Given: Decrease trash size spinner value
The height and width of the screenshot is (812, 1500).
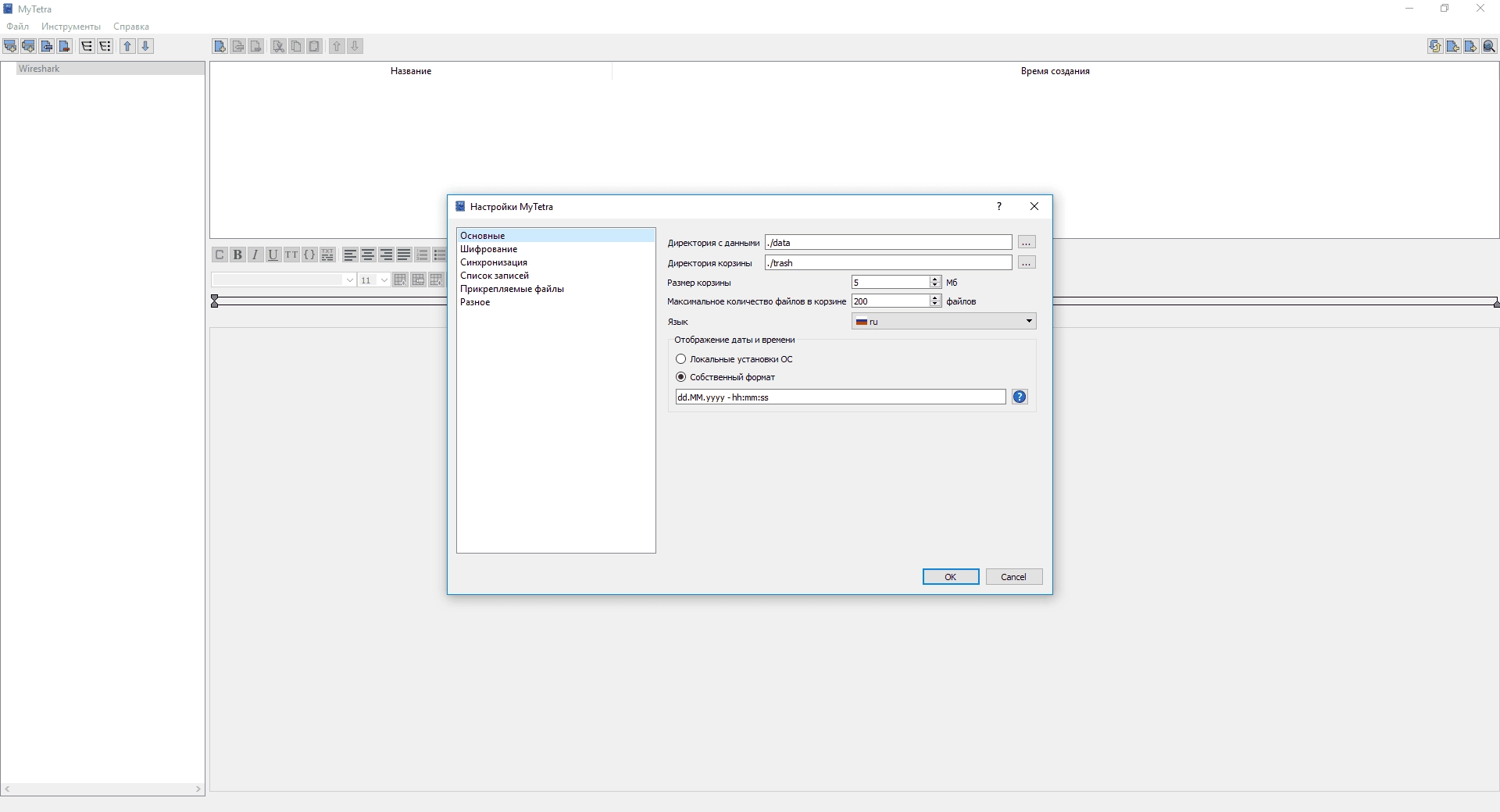Looking at the screenshot, I should pos(935,285).
